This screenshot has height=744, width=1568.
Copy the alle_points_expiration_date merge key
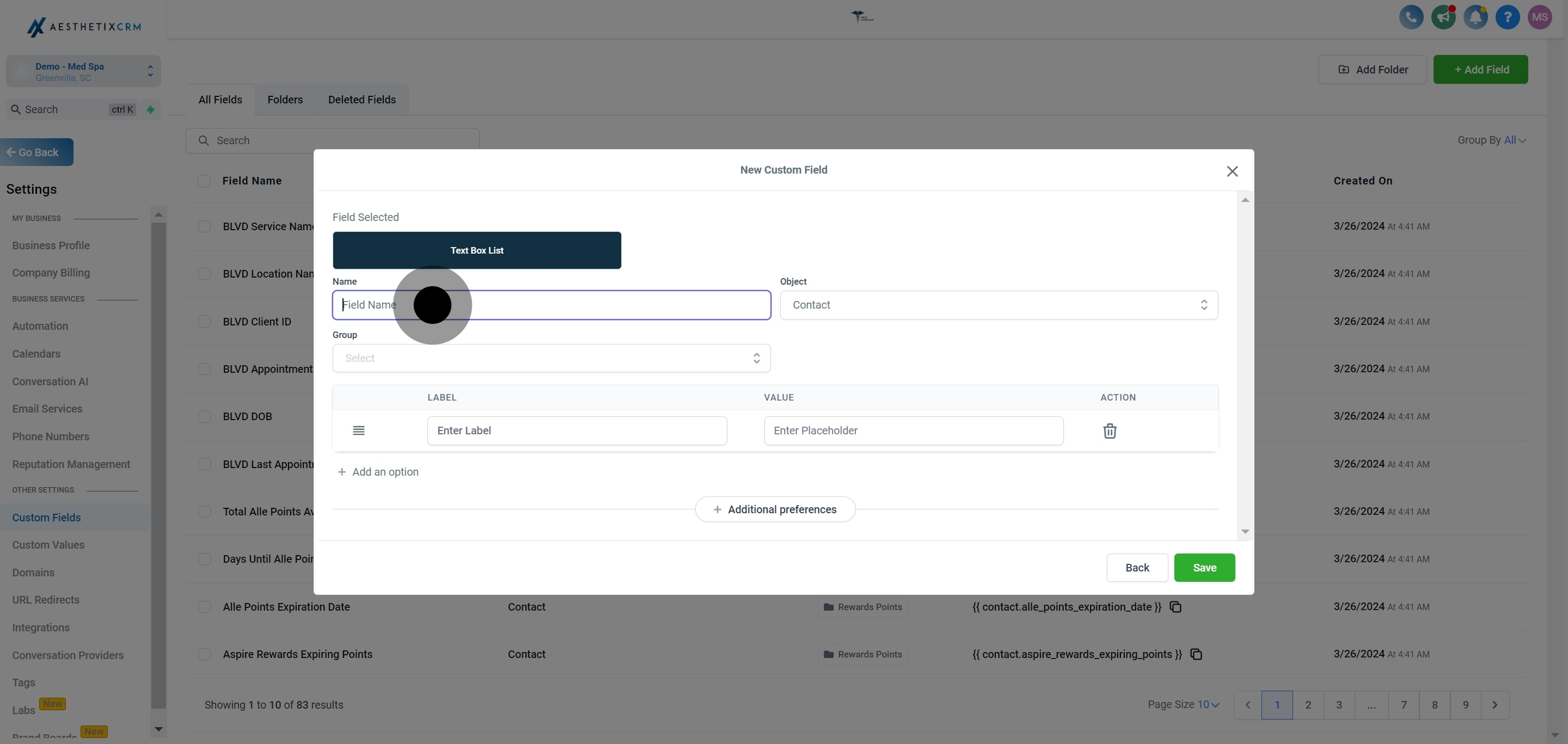tap(1175, 607)
